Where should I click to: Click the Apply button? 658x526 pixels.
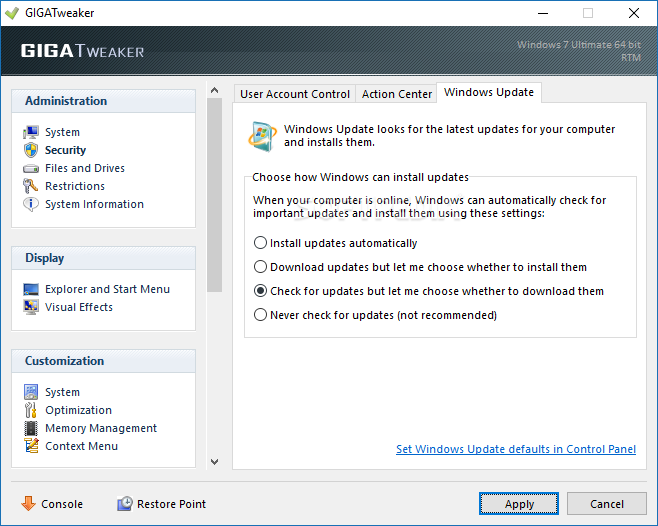pos(519,504)
